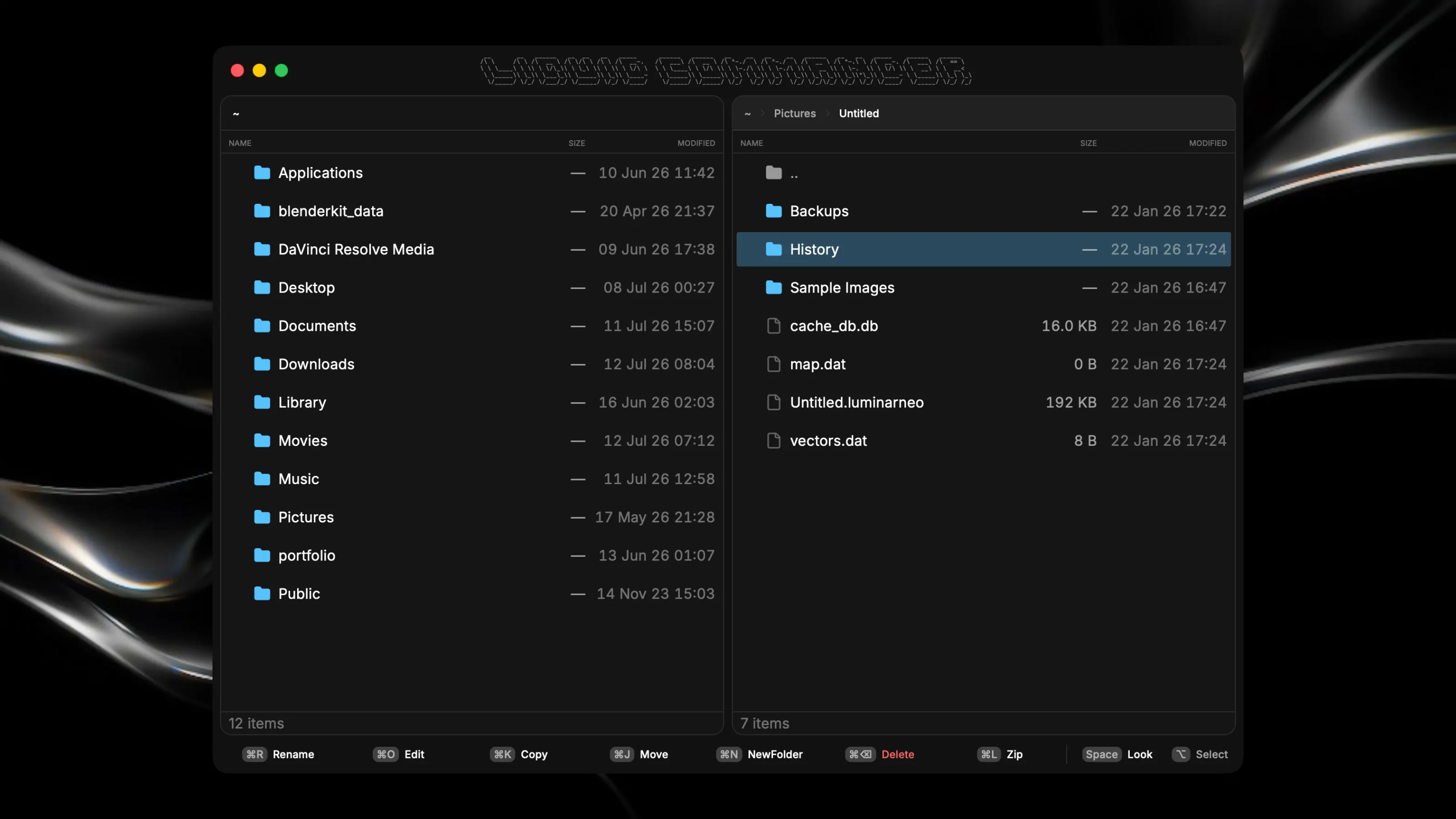Screen dimensions: 1456x819
Task: Click the parent directory (..) folder icon
Action: [x=774, y=172]
